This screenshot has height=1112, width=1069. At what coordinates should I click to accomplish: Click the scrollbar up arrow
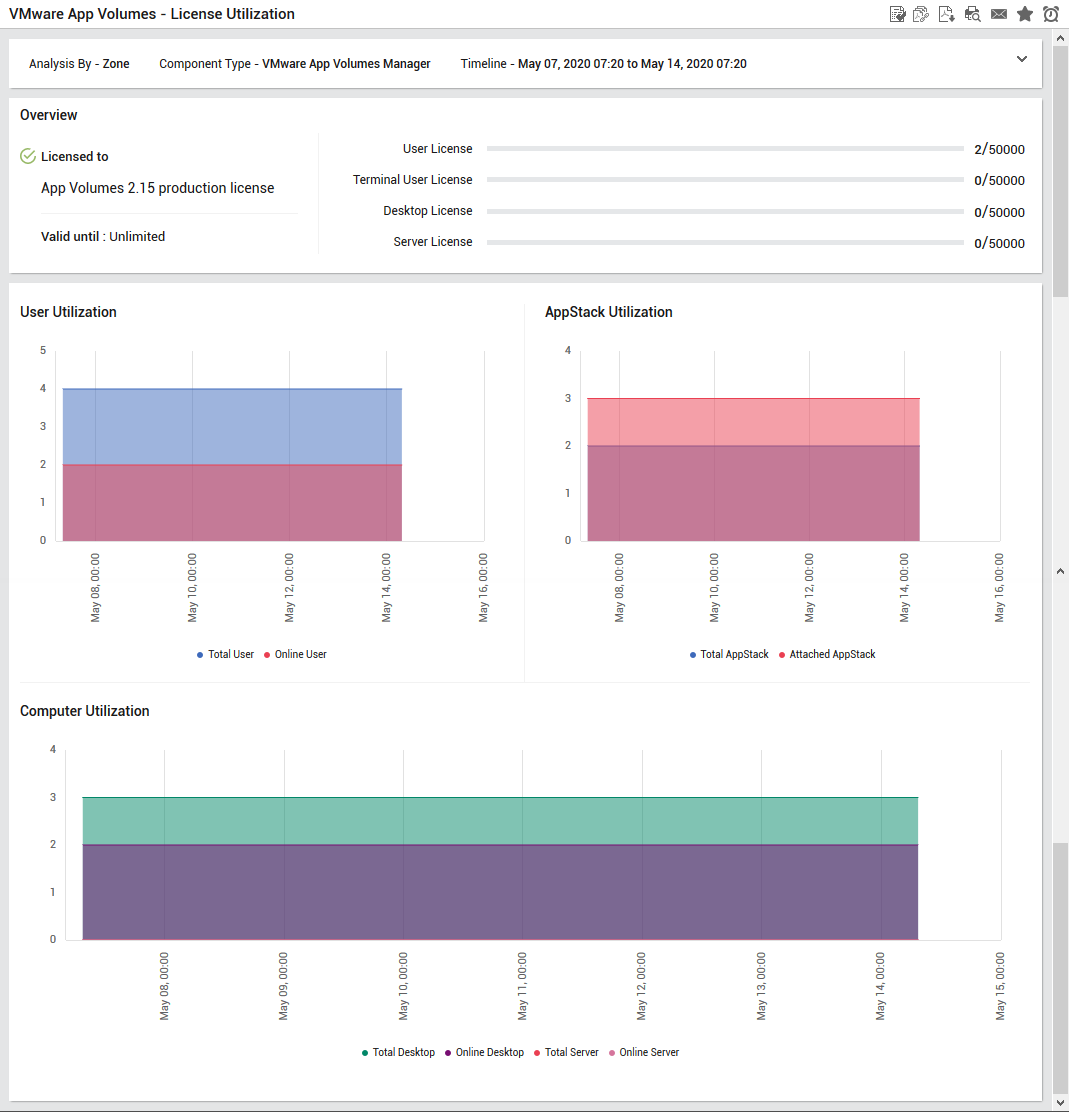point(1060,38)
